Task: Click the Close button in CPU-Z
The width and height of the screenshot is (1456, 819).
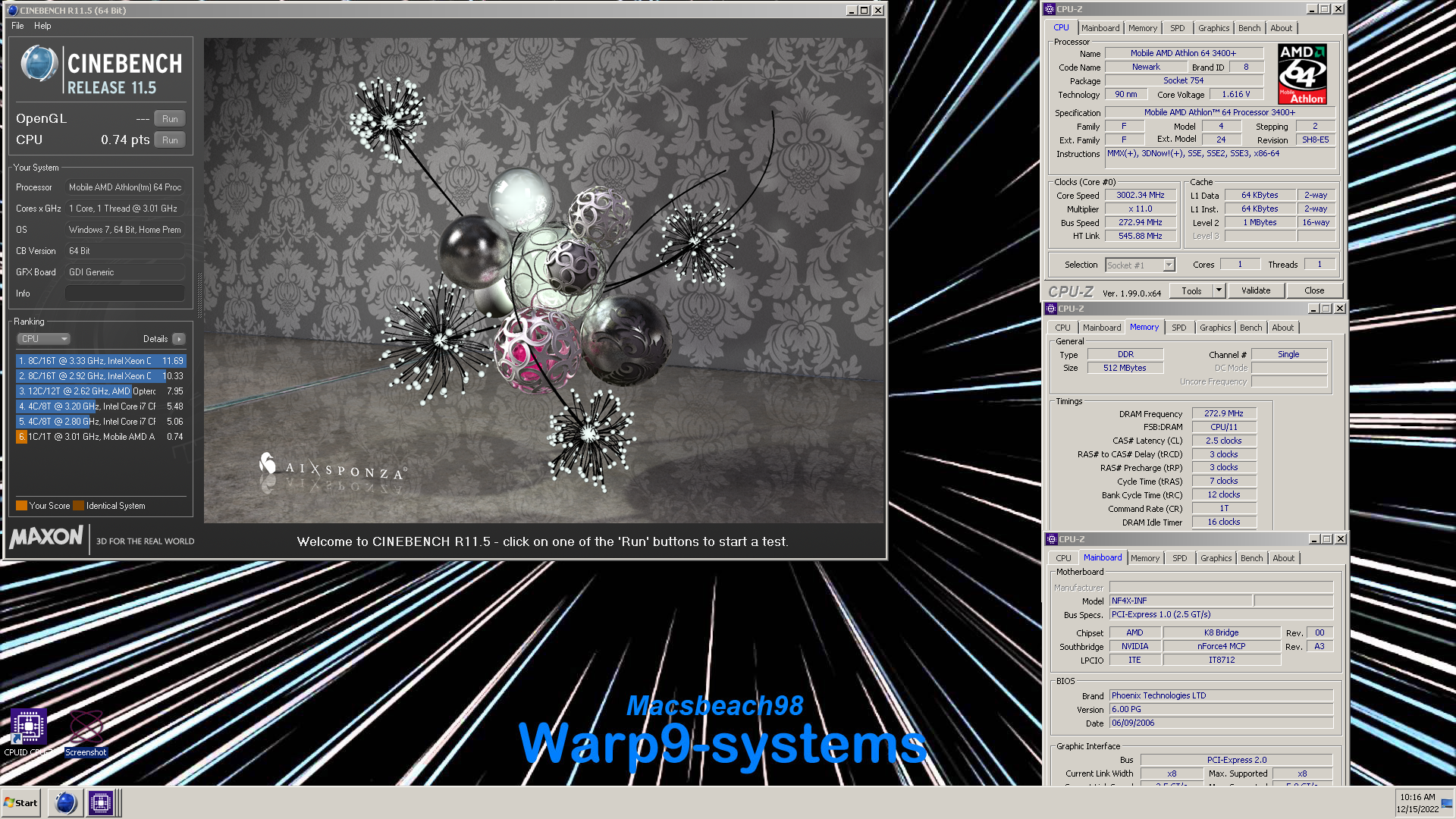Action: pos(1314,291)
